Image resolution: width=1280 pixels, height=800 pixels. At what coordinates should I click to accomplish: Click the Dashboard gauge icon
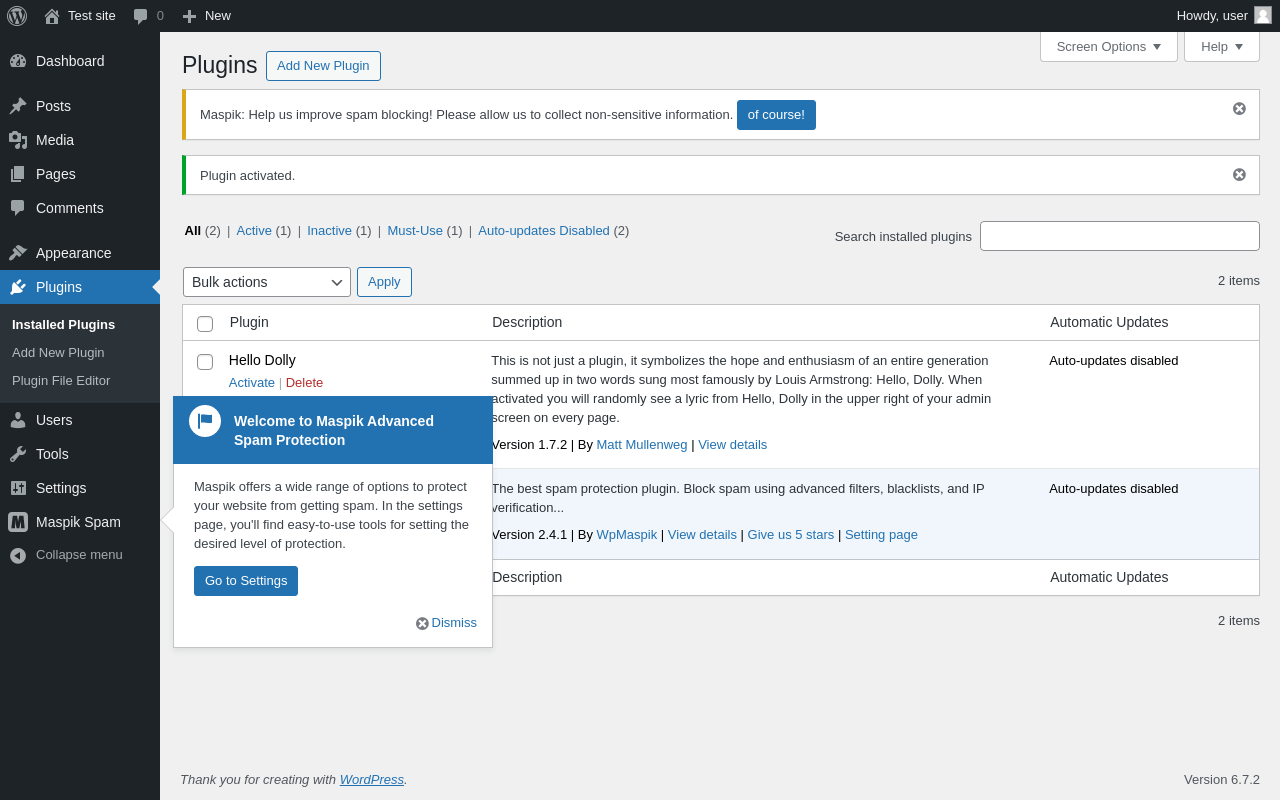tap(18, 61)
